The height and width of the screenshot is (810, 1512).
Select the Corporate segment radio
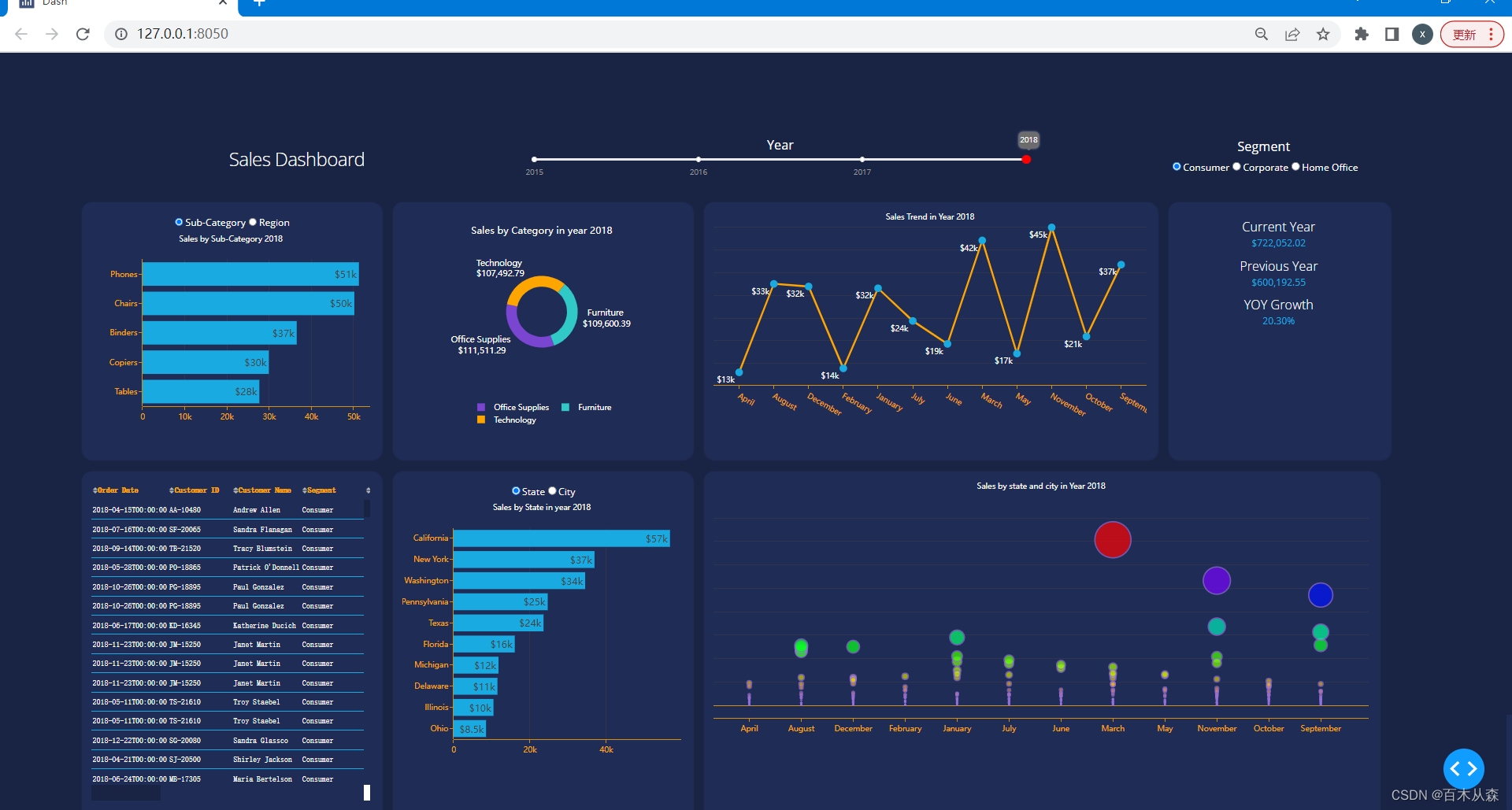[1236, 167]
